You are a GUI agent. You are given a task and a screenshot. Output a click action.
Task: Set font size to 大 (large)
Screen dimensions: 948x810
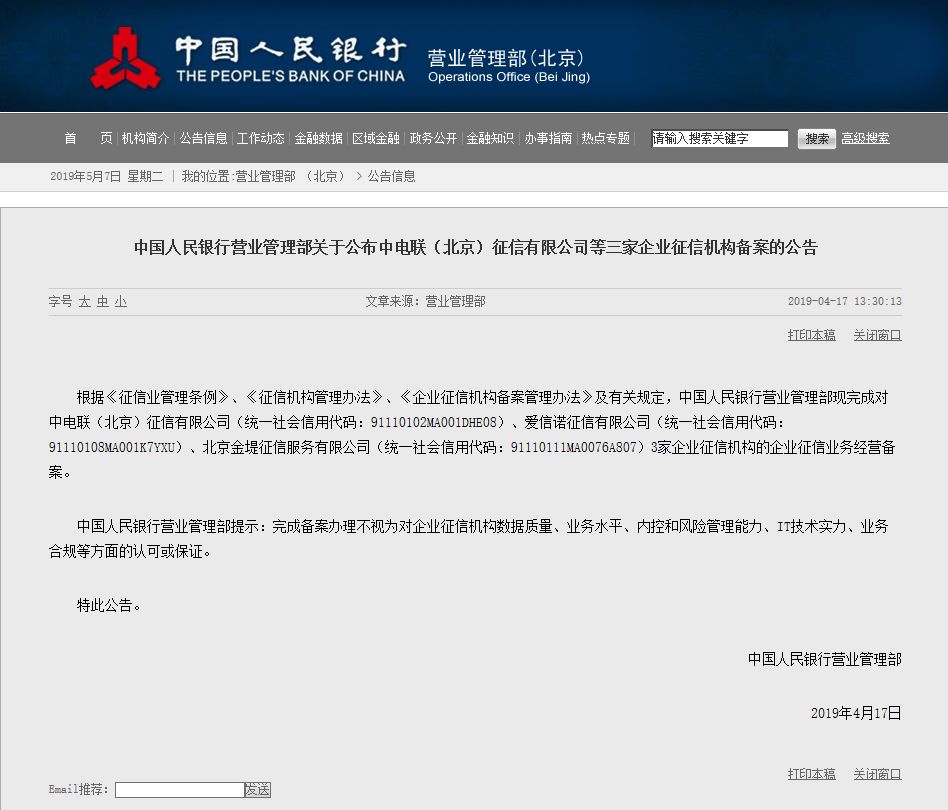click(x=85, y=301)
